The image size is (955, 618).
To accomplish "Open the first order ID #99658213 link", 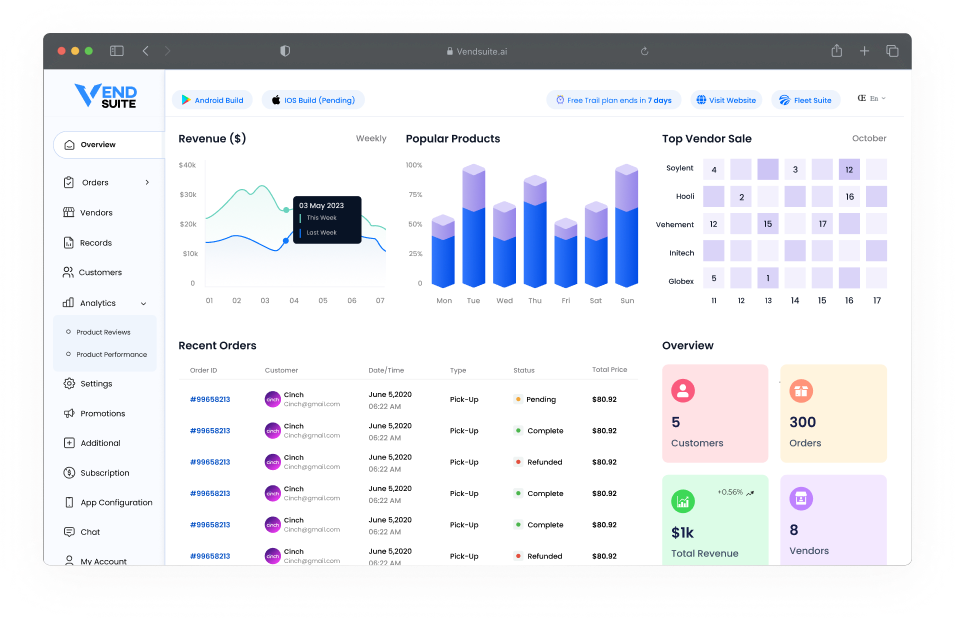I will click(210, 400).
